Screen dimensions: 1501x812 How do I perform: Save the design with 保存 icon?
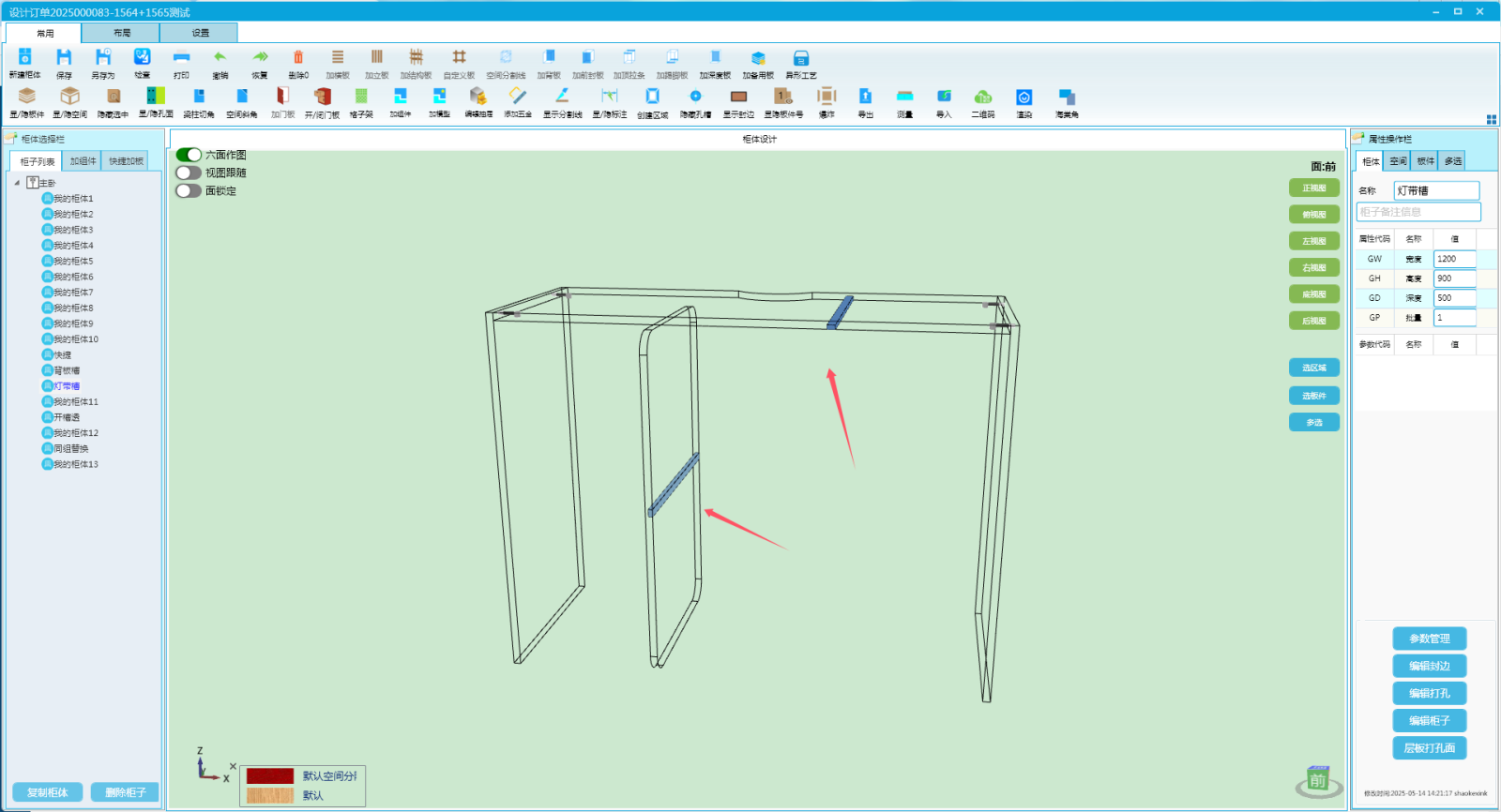click(64, 58)
